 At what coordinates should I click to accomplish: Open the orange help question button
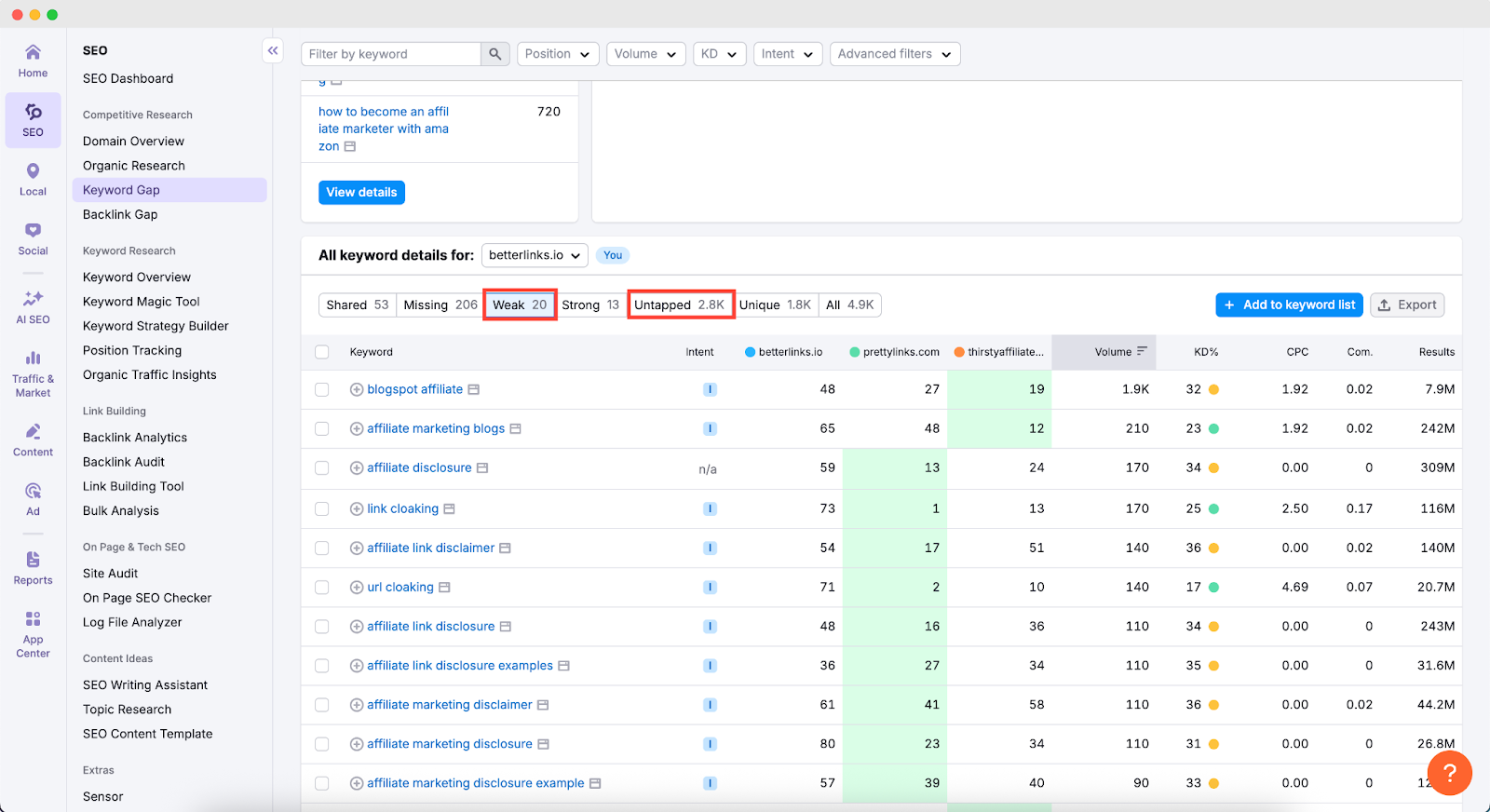tap(1449, 773)
